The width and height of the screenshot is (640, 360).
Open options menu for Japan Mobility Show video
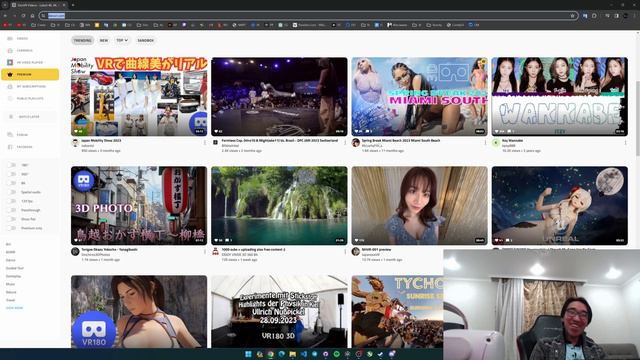pos(204,142)
